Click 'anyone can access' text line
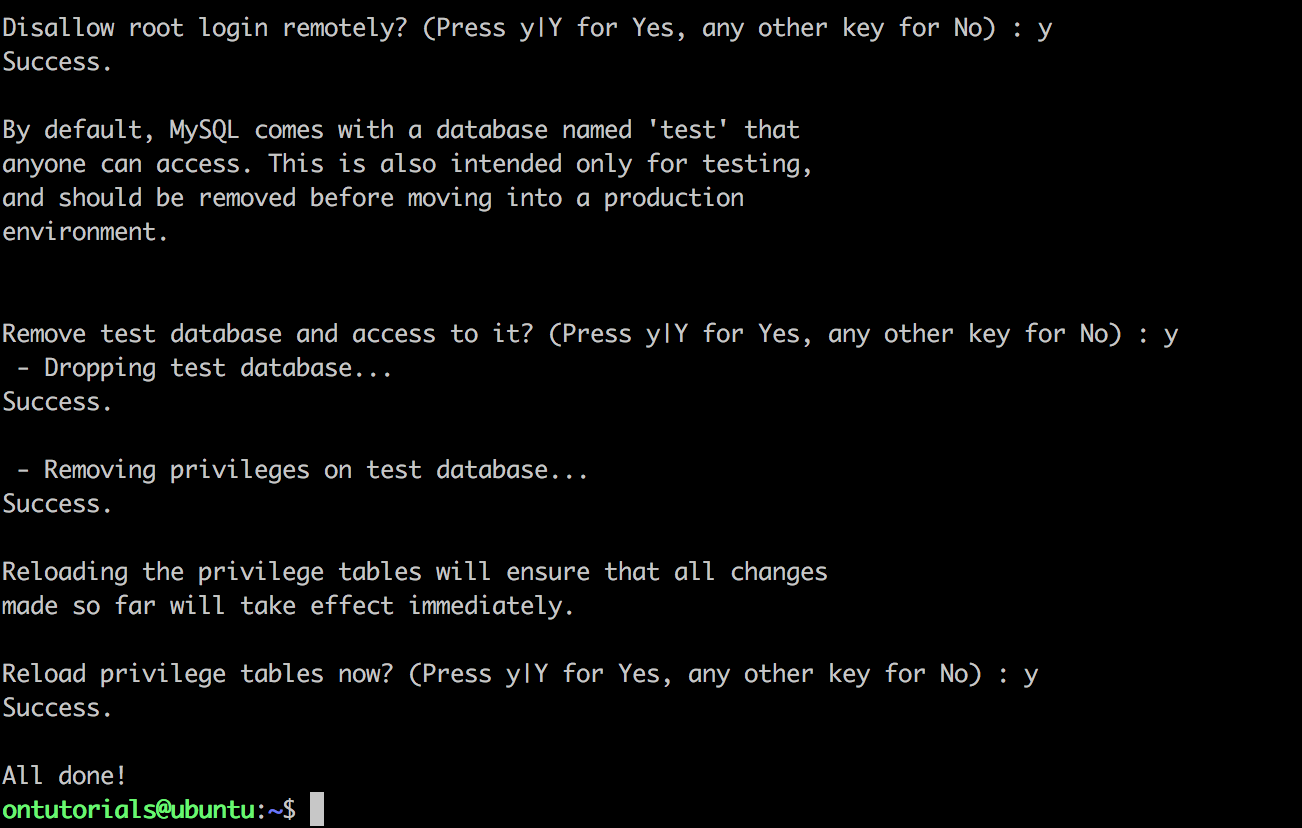 pyautogui.click(x=407, y=164)
